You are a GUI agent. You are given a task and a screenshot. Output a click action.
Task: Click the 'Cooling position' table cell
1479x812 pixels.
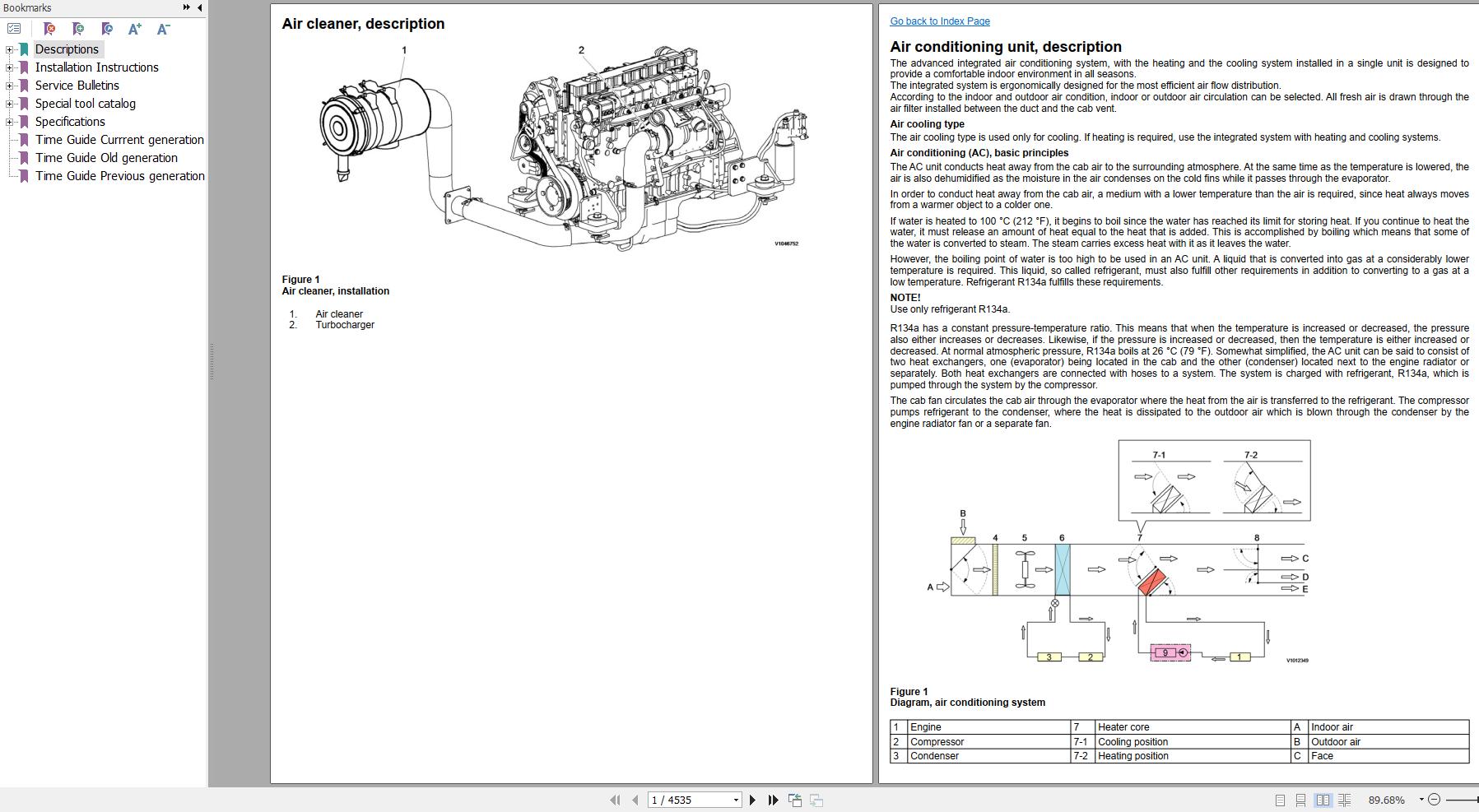pyautogui.click(x=1192, y=742)
